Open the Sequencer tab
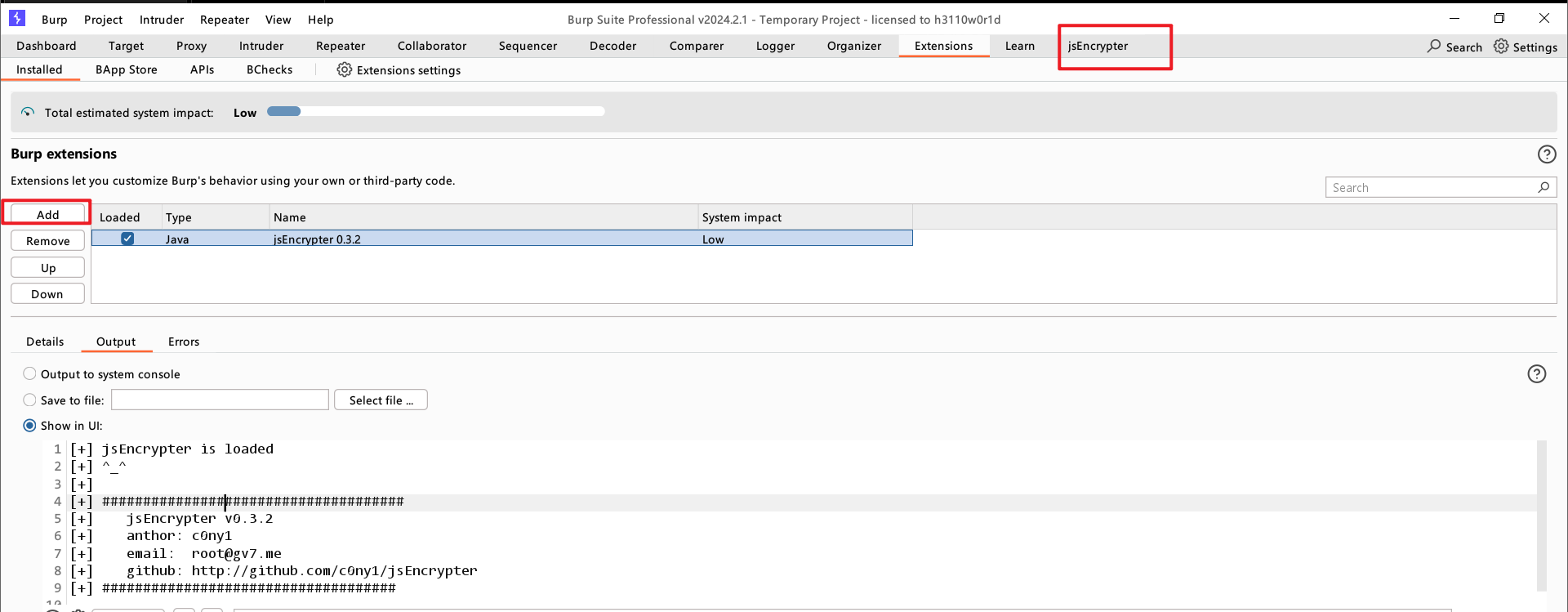This screenshot has width=1568, height=612. click(528, 46)
